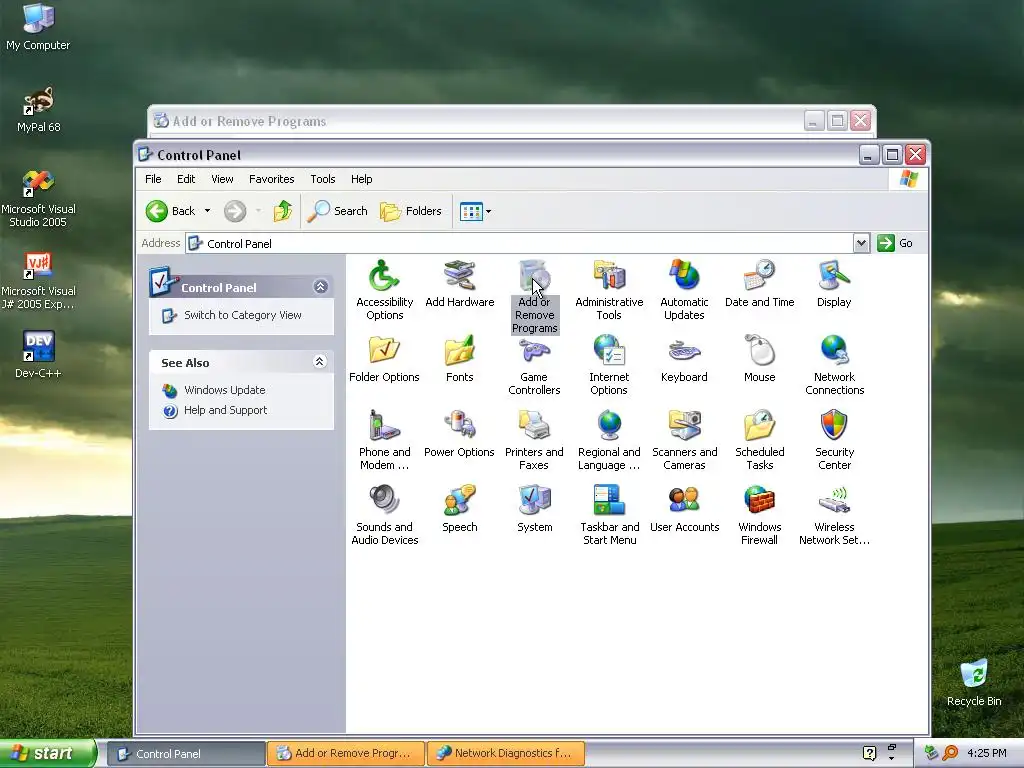Open Printers and Faxes icon
The height and width of the screenshot is (768, 1024).
coord(534,440)
